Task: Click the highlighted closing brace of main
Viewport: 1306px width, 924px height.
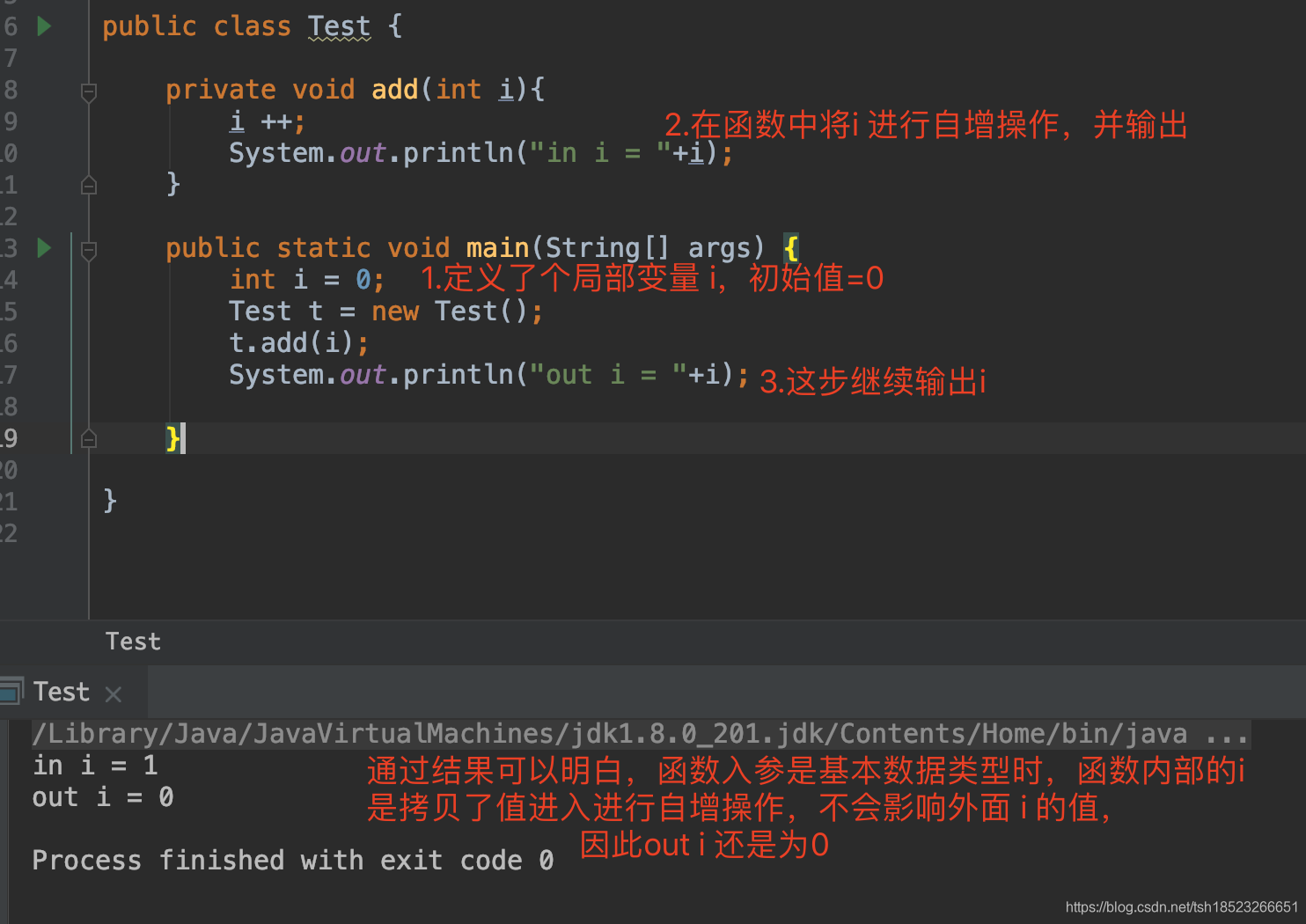Action: (173, 438)
